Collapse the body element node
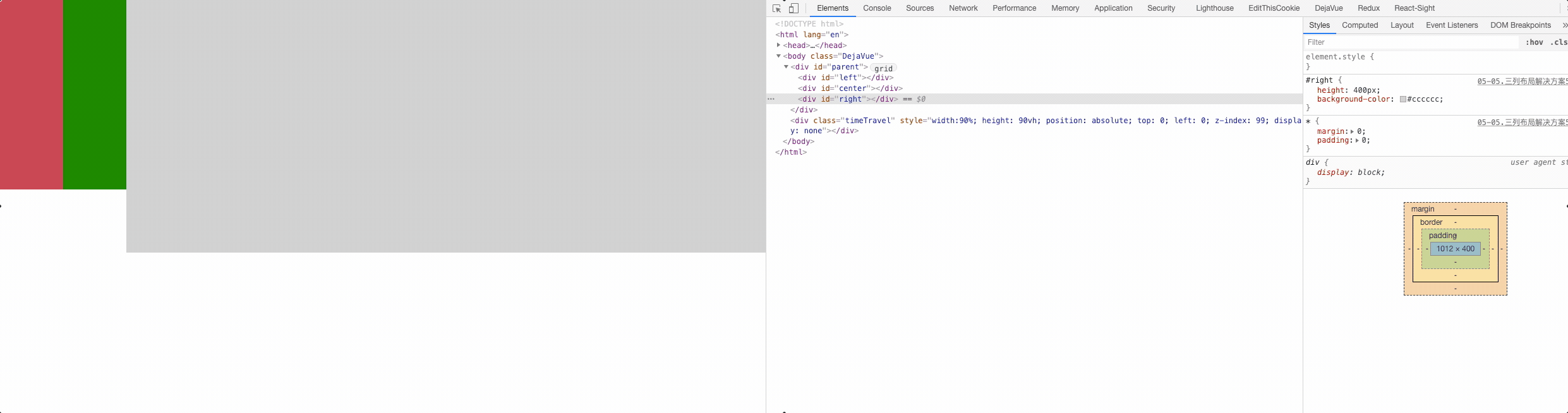Image resolution: width=1568 pixels, height=413 pixels. 779,56
